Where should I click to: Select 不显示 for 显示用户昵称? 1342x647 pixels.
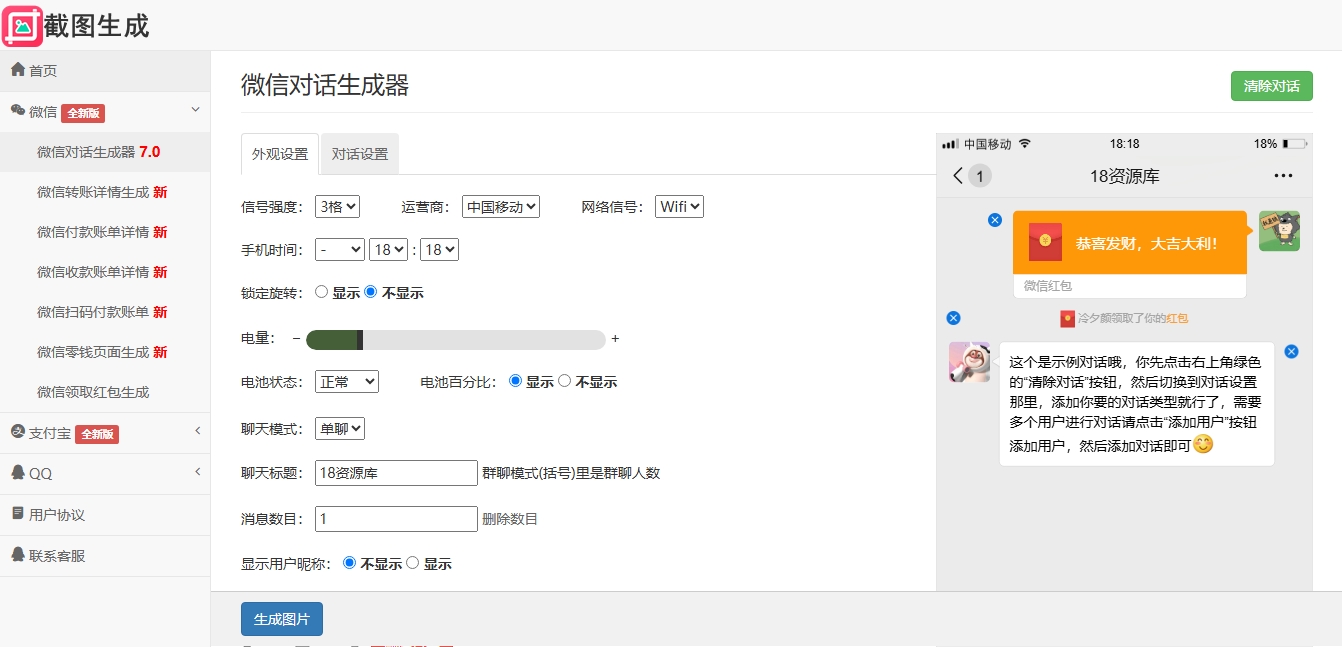[350, 563]
